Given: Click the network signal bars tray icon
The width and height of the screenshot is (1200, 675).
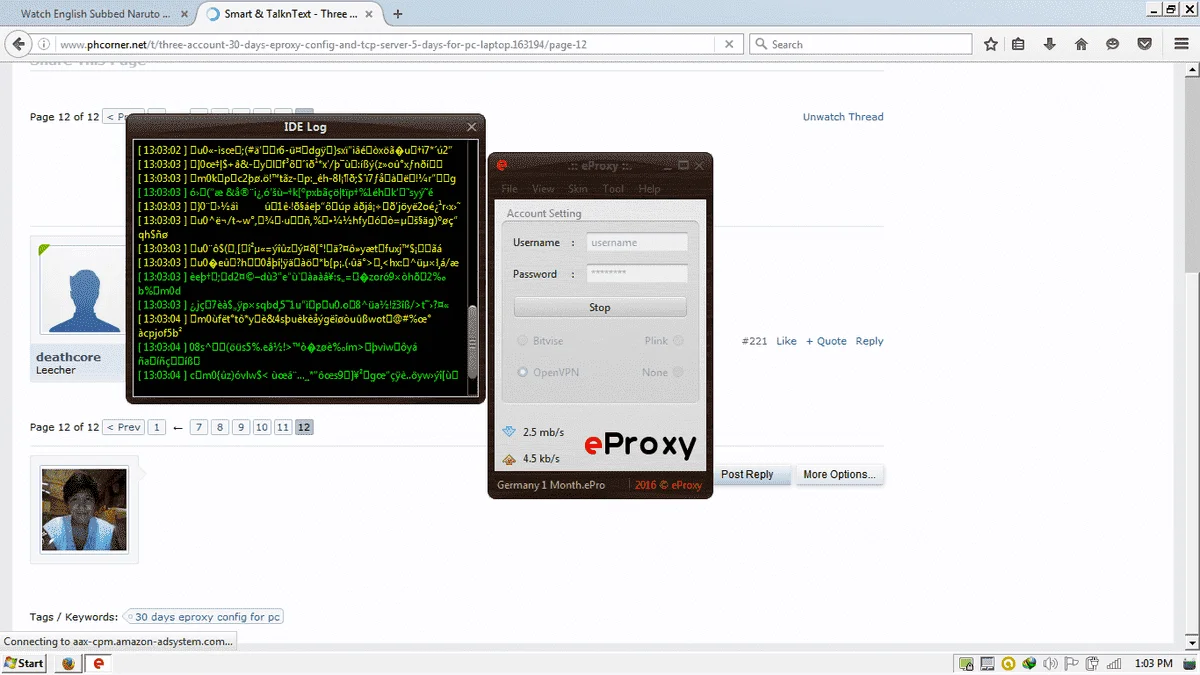Looking at the screenshot, I should pyautogui.click(x=1112, y=663).
